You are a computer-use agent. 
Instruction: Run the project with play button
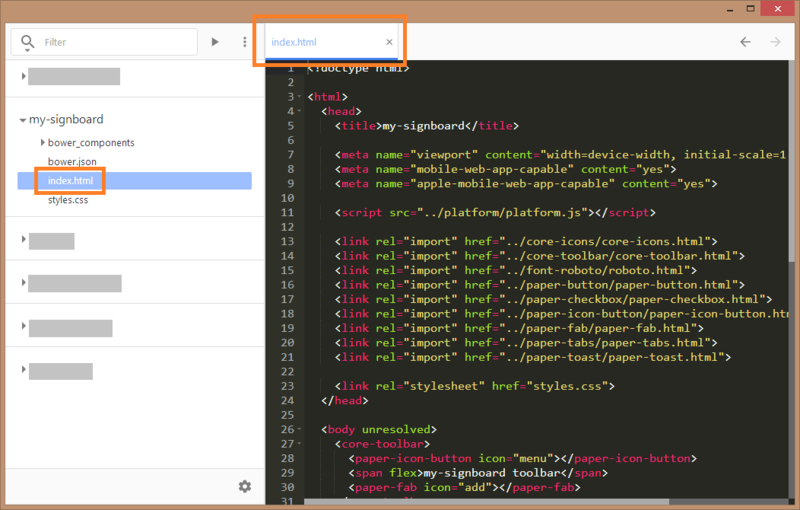click(x=215, y=42)
